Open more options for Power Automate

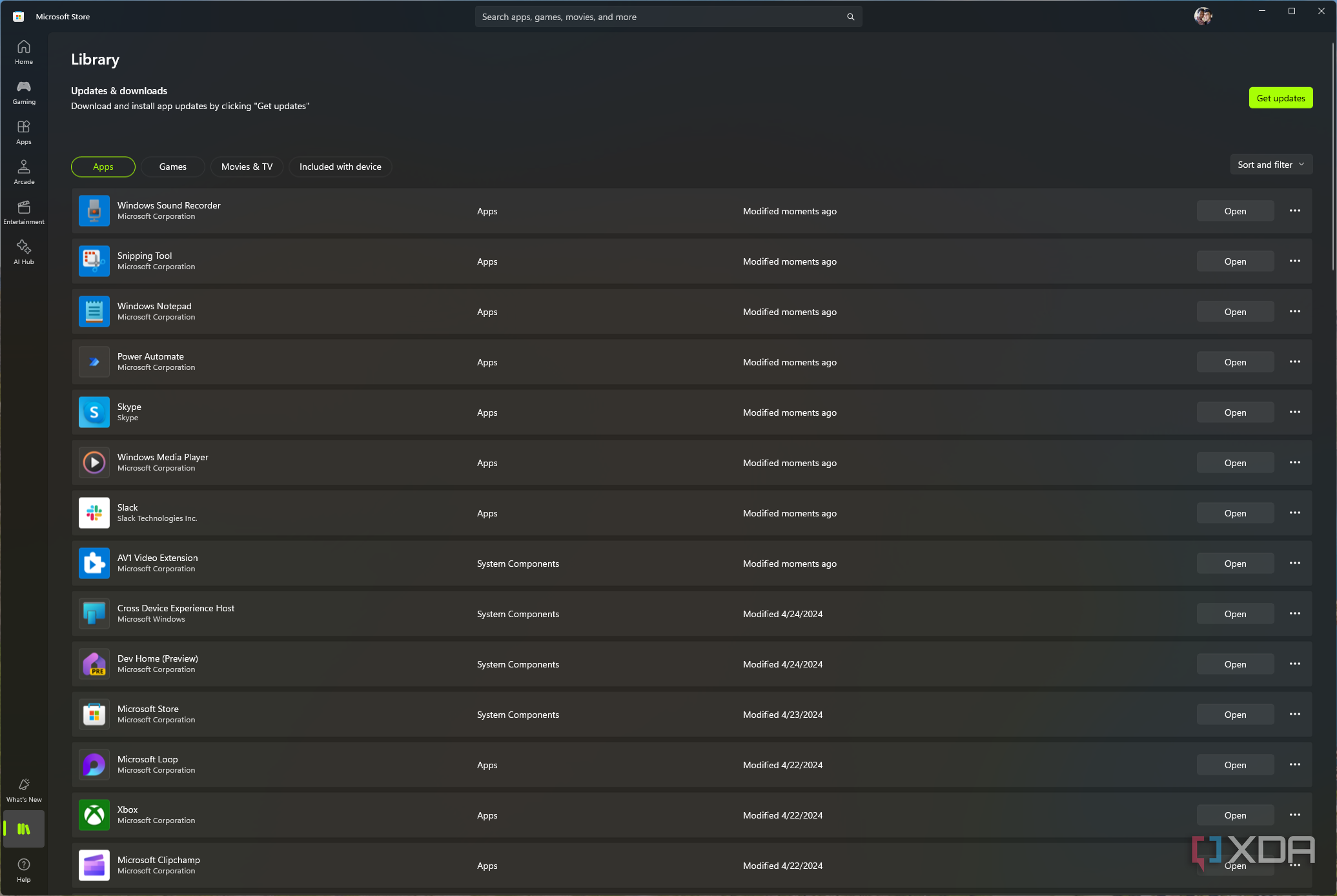1295,362
